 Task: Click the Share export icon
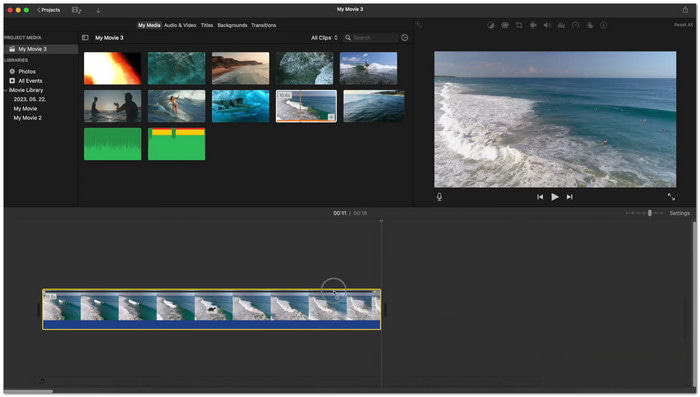tap(685, 9)
